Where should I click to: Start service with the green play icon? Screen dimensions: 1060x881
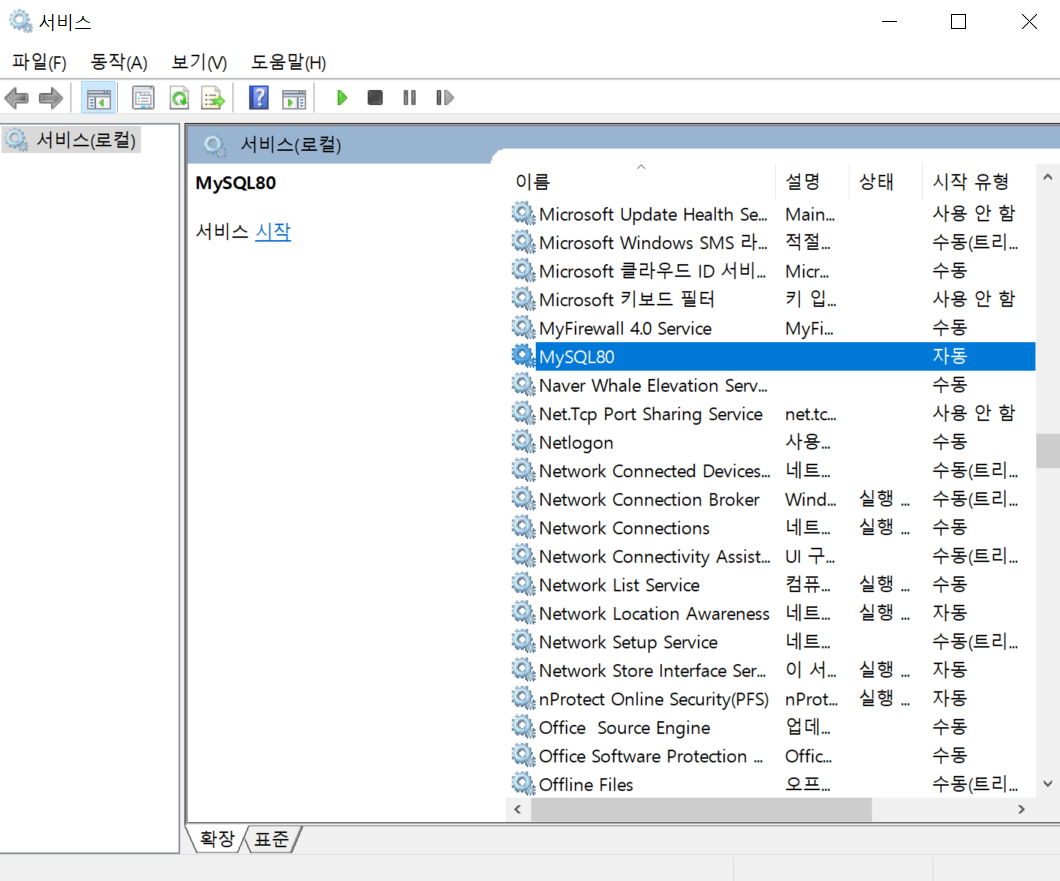pos(342,98)
